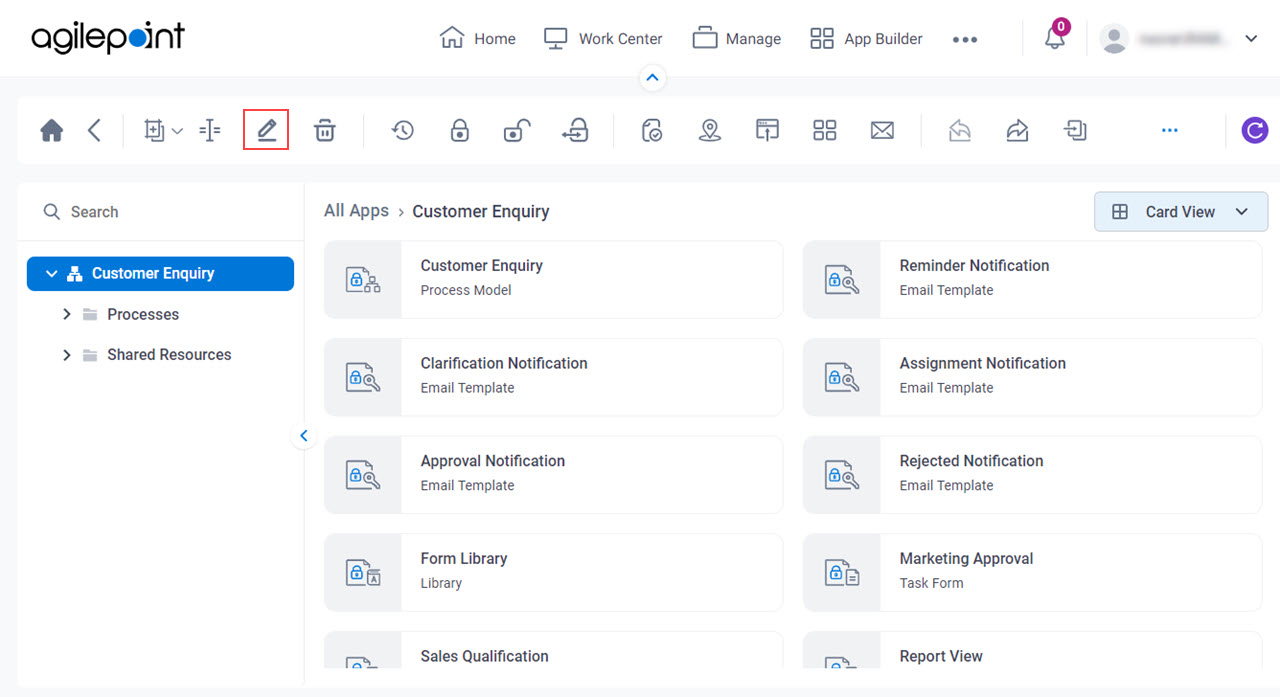Select Customer Enquiry tree item
The height and width of the screenshot is (697, 1280).
160,273
